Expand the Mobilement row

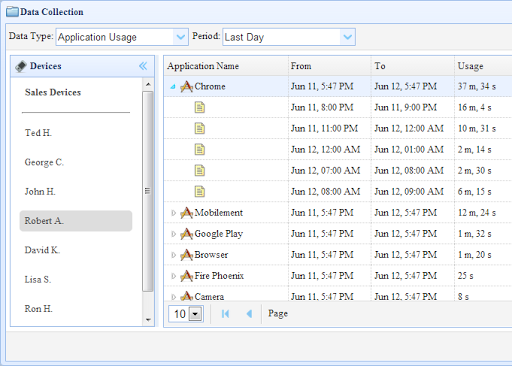click(x=173, y=213)
